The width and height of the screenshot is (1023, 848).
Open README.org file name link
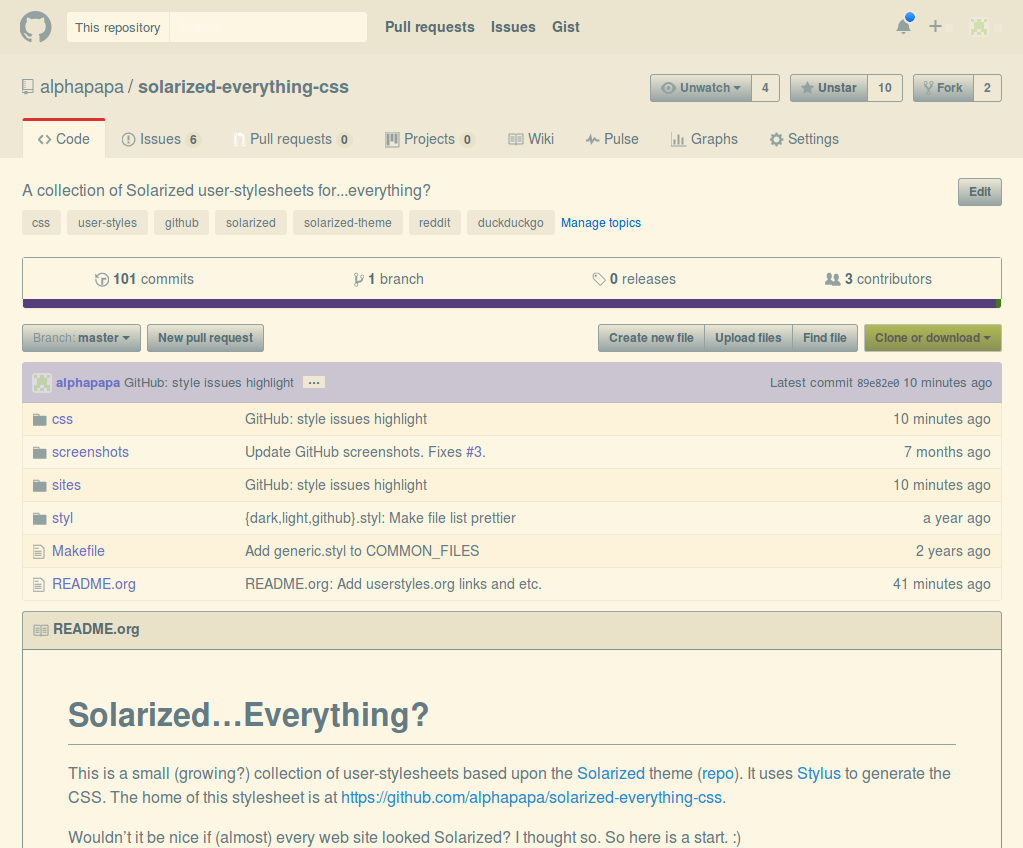[94, 584]
